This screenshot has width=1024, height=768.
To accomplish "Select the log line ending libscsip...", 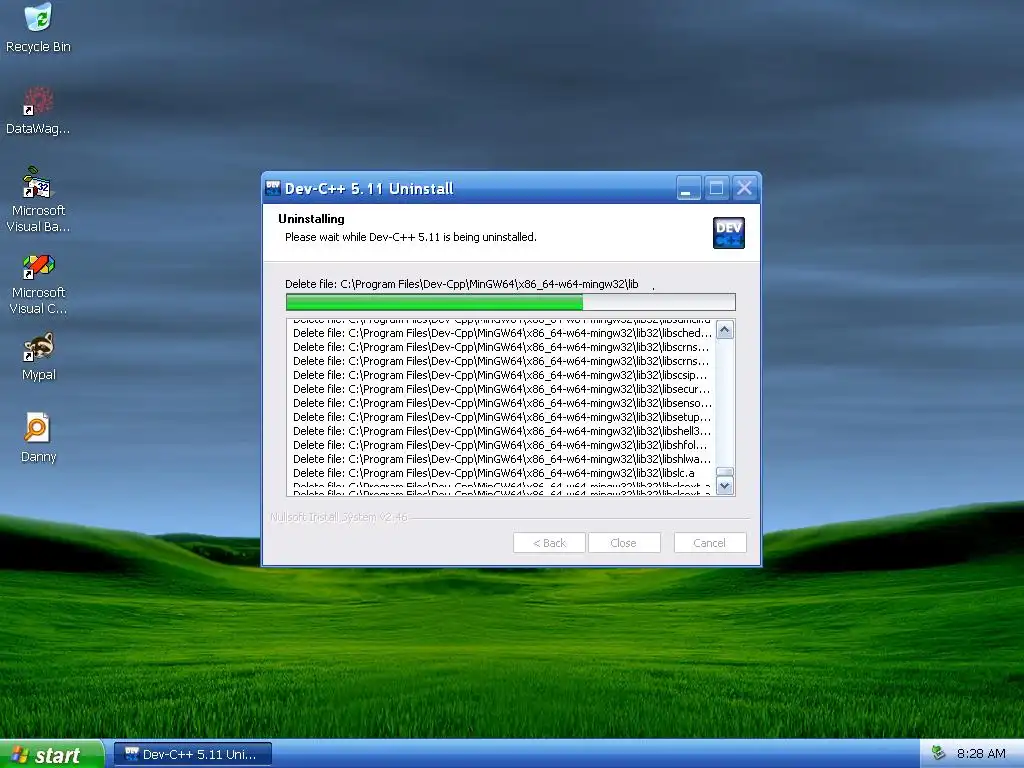I will point(500,375).
